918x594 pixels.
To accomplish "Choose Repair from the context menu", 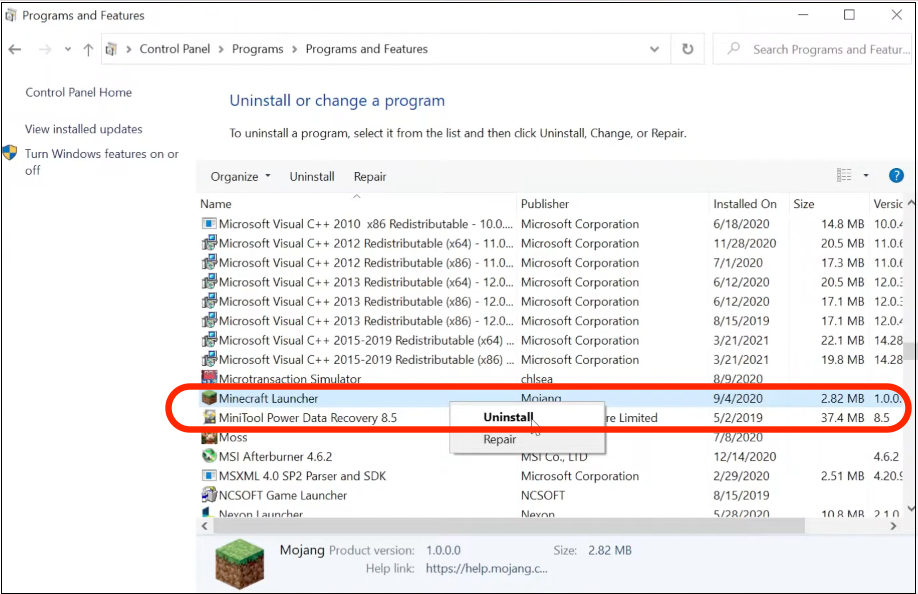I will tap(500, 440).
